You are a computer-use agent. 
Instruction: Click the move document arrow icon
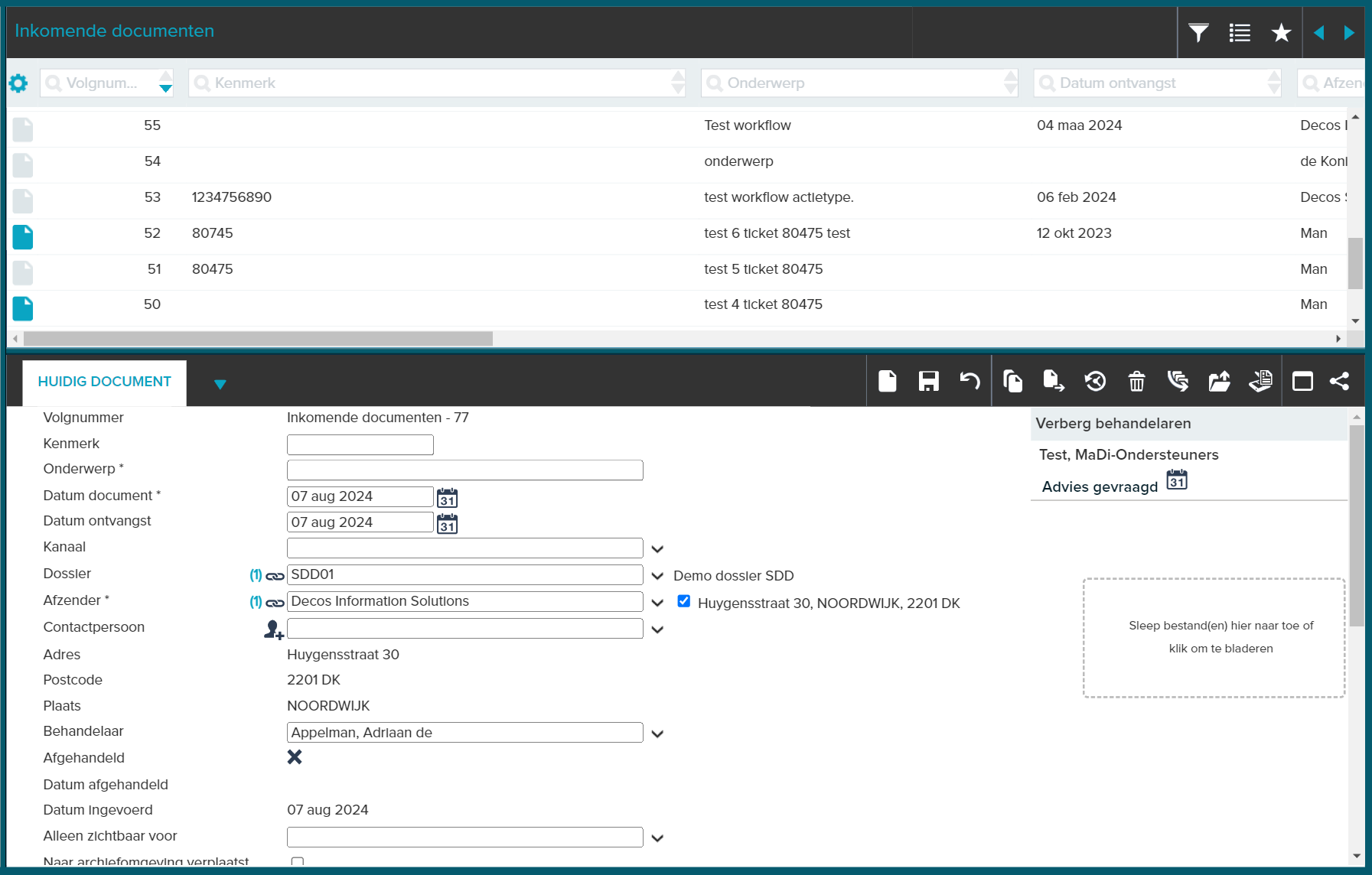tap(1054, 381)
